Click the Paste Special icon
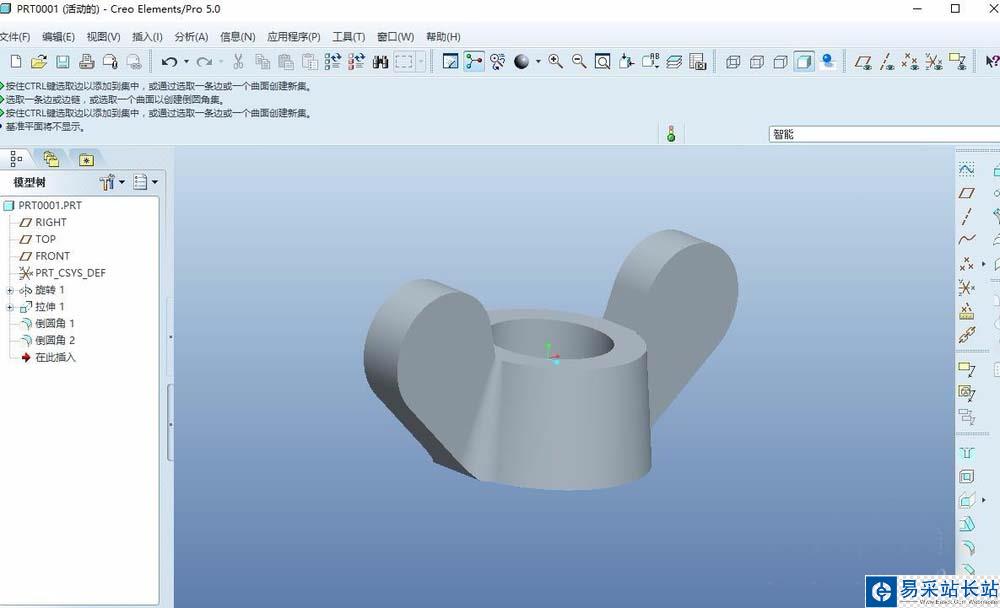The image size is (1000, 608). (x=309, y=61)
